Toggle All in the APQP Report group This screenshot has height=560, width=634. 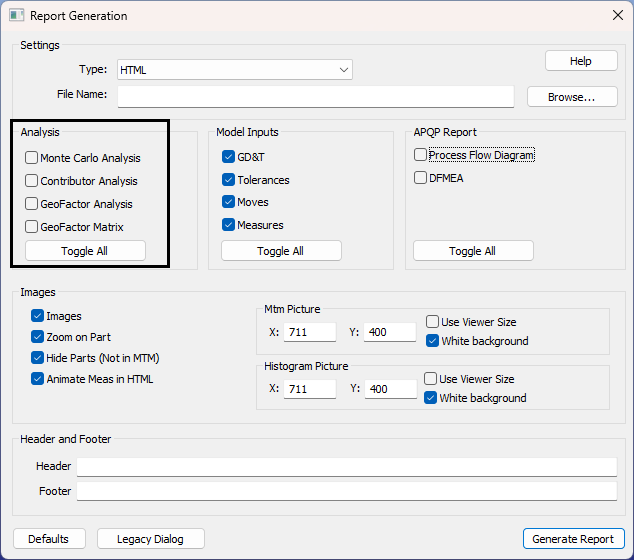(x=473, y=251)
